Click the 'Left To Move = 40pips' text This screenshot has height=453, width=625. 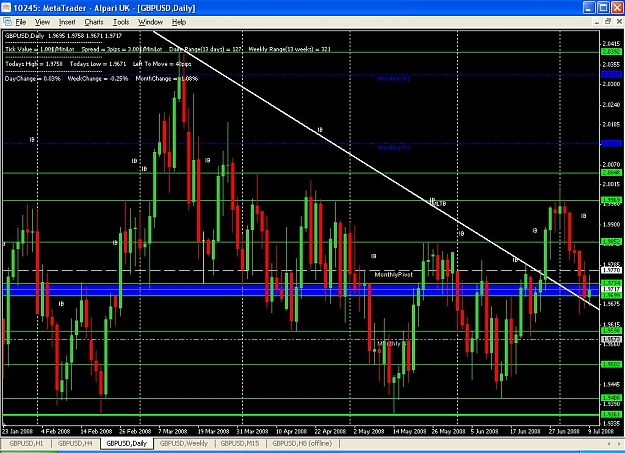pos(162,64)
